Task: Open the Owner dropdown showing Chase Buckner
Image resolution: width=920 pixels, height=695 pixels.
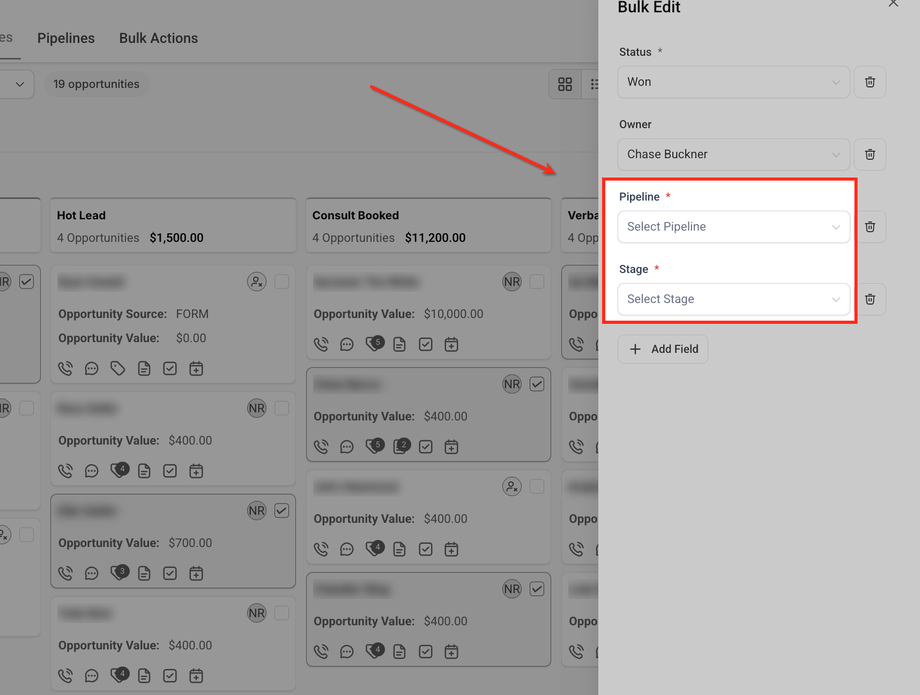Action: (x=733, y=154)
